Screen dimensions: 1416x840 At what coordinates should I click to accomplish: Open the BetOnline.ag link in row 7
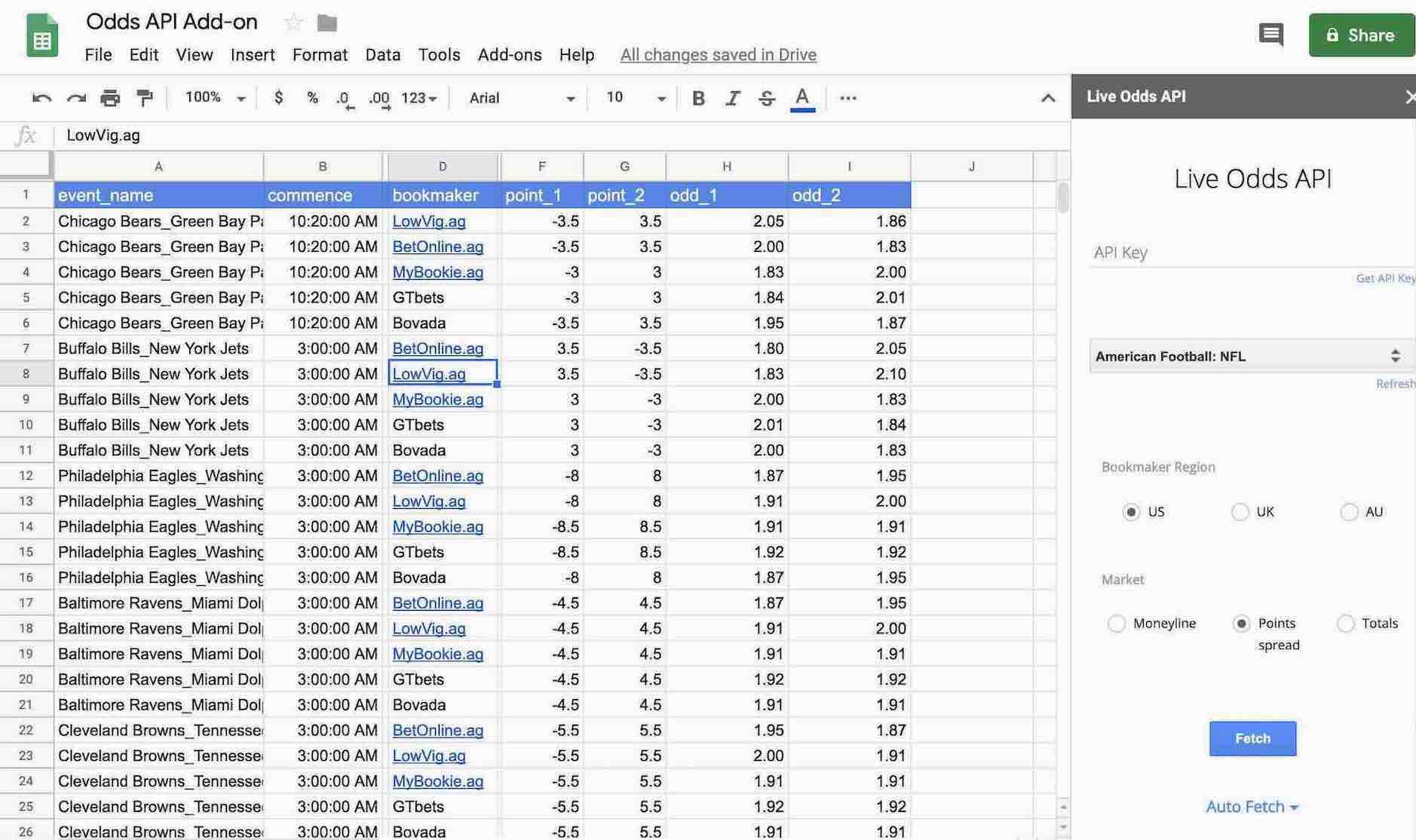click(437, 348)
